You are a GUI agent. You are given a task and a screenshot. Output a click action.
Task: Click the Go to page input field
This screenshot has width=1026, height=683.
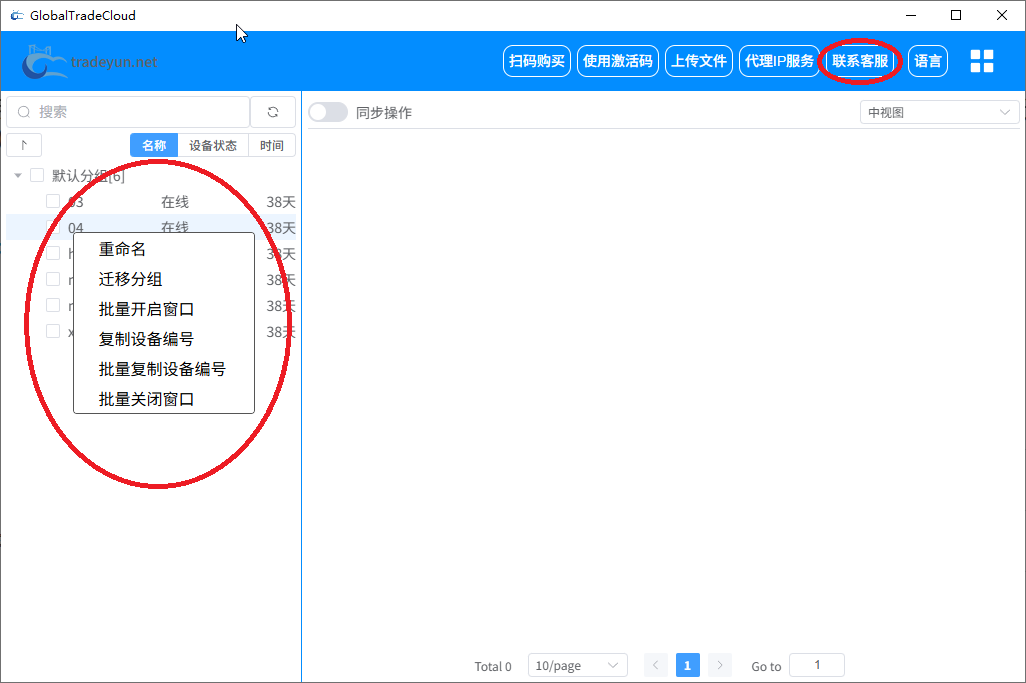click(817, 664)
